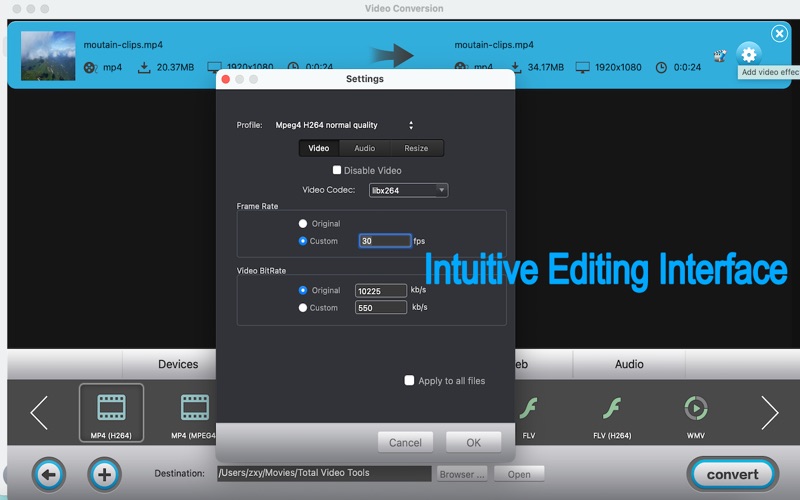
Task: Pick the WMV format icon
Action: (x=695, y=411)
